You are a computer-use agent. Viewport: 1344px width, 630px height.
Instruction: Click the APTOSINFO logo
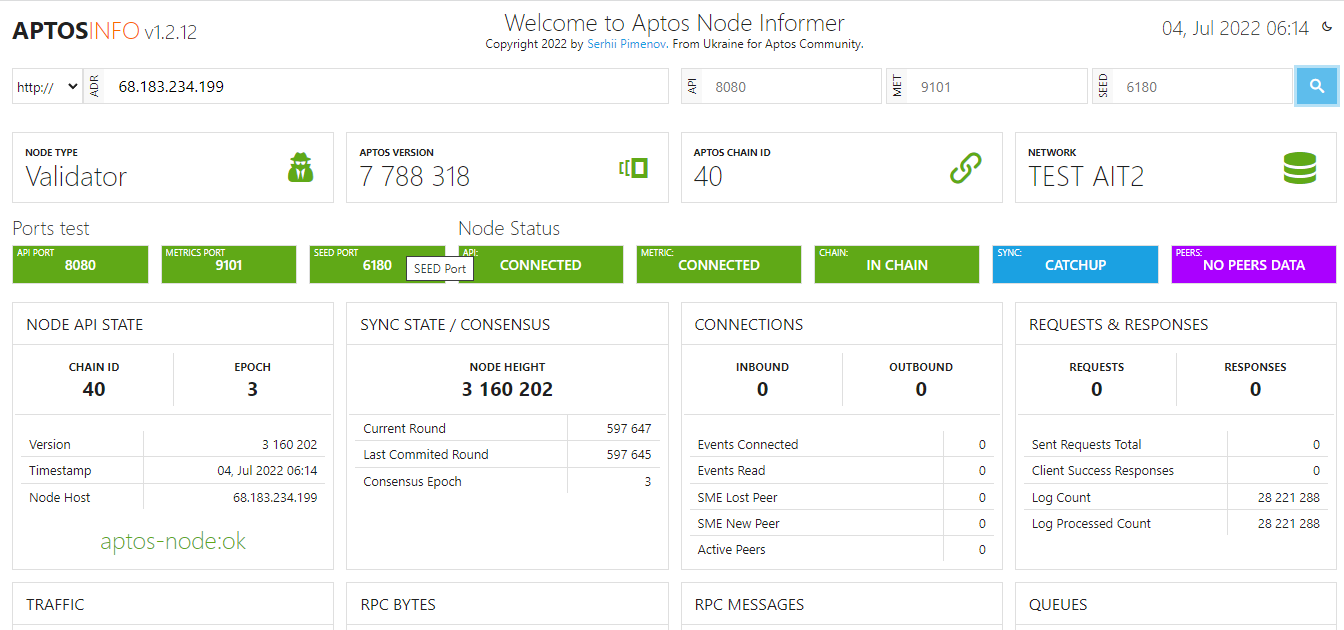click(75, 31)
